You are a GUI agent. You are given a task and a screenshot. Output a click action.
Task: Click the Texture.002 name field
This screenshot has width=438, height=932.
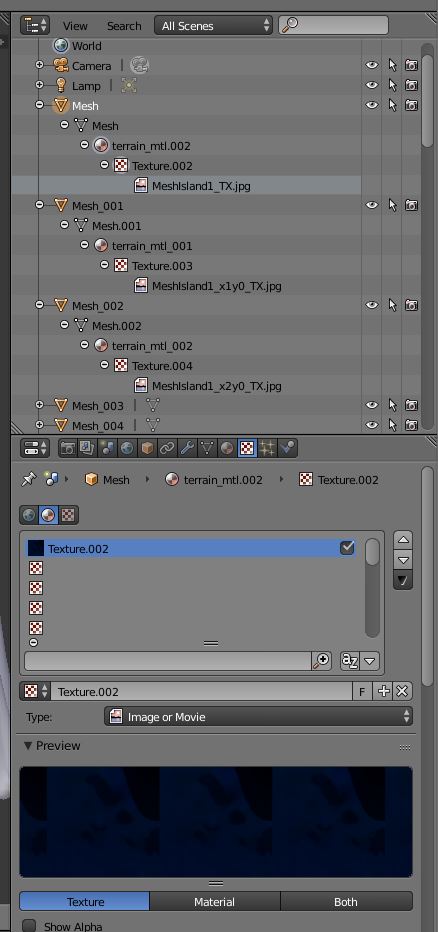pos(202,691)
